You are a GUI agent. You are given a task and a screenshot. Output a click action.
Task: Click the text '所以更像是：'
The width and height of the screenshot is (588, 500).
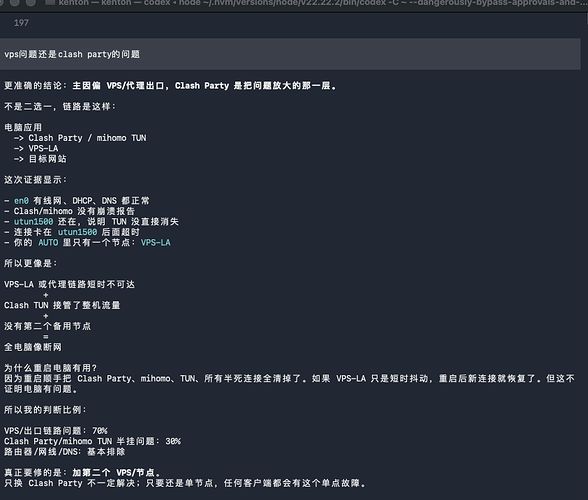click(30, 263)
